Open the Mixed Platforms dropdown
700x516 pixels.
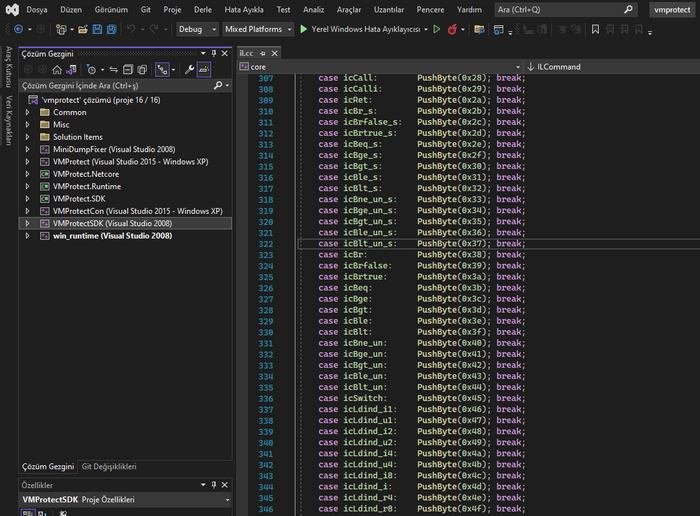[x=258, y=29]
